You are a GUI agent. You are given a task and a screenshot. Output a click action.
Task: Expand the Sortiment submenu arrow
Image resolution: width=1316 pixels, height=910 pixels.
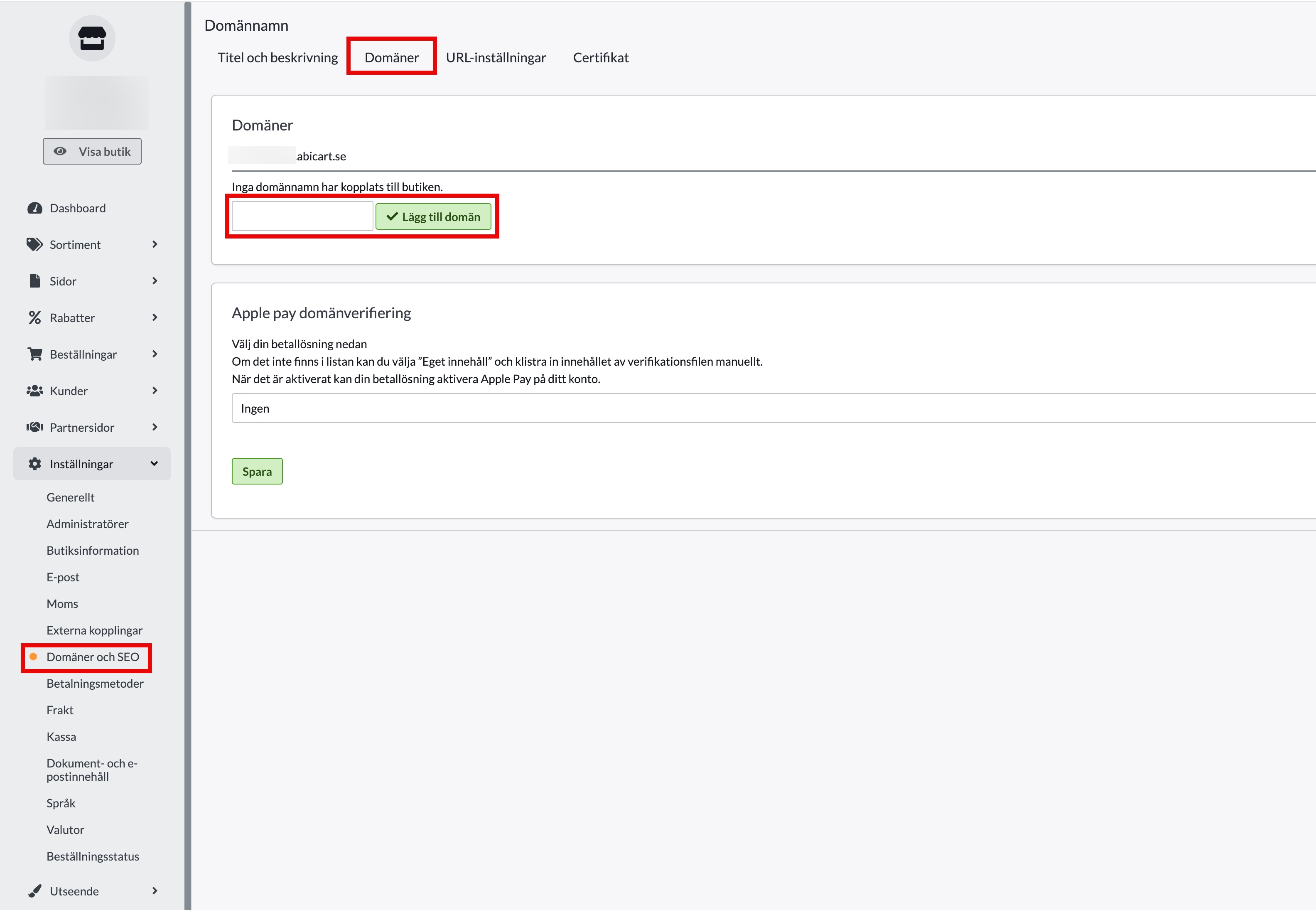155,245
